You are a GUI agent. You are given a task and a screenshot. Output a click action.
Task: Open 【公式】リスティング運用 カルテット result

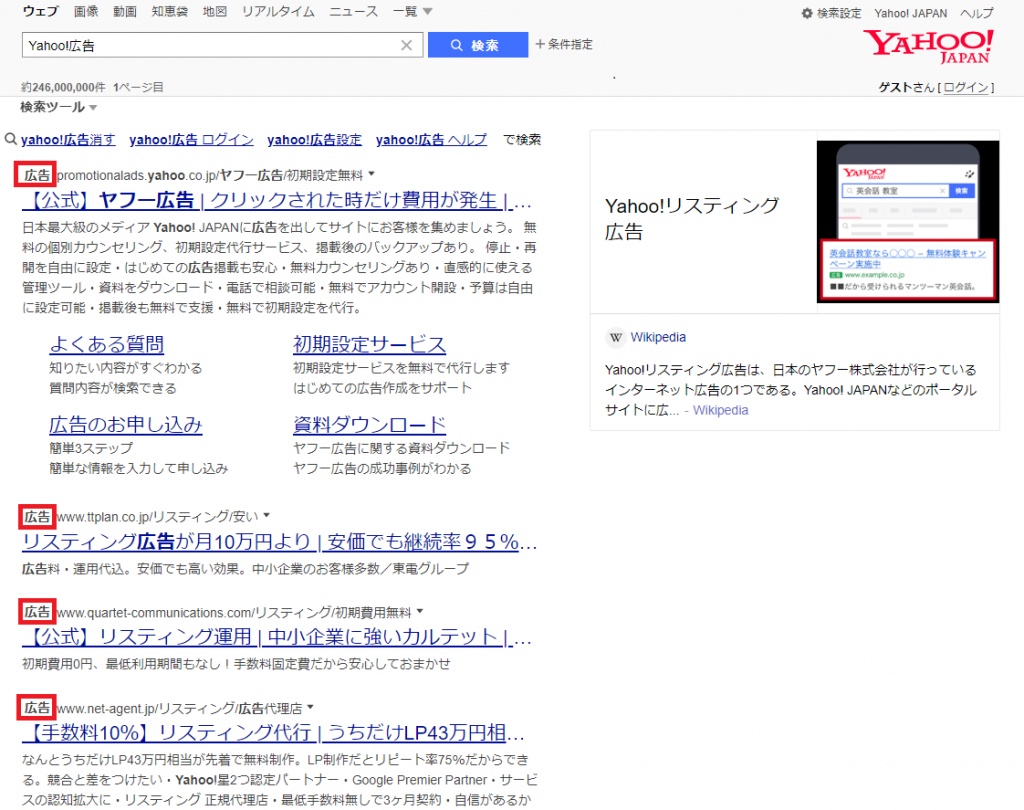(276, 637)
